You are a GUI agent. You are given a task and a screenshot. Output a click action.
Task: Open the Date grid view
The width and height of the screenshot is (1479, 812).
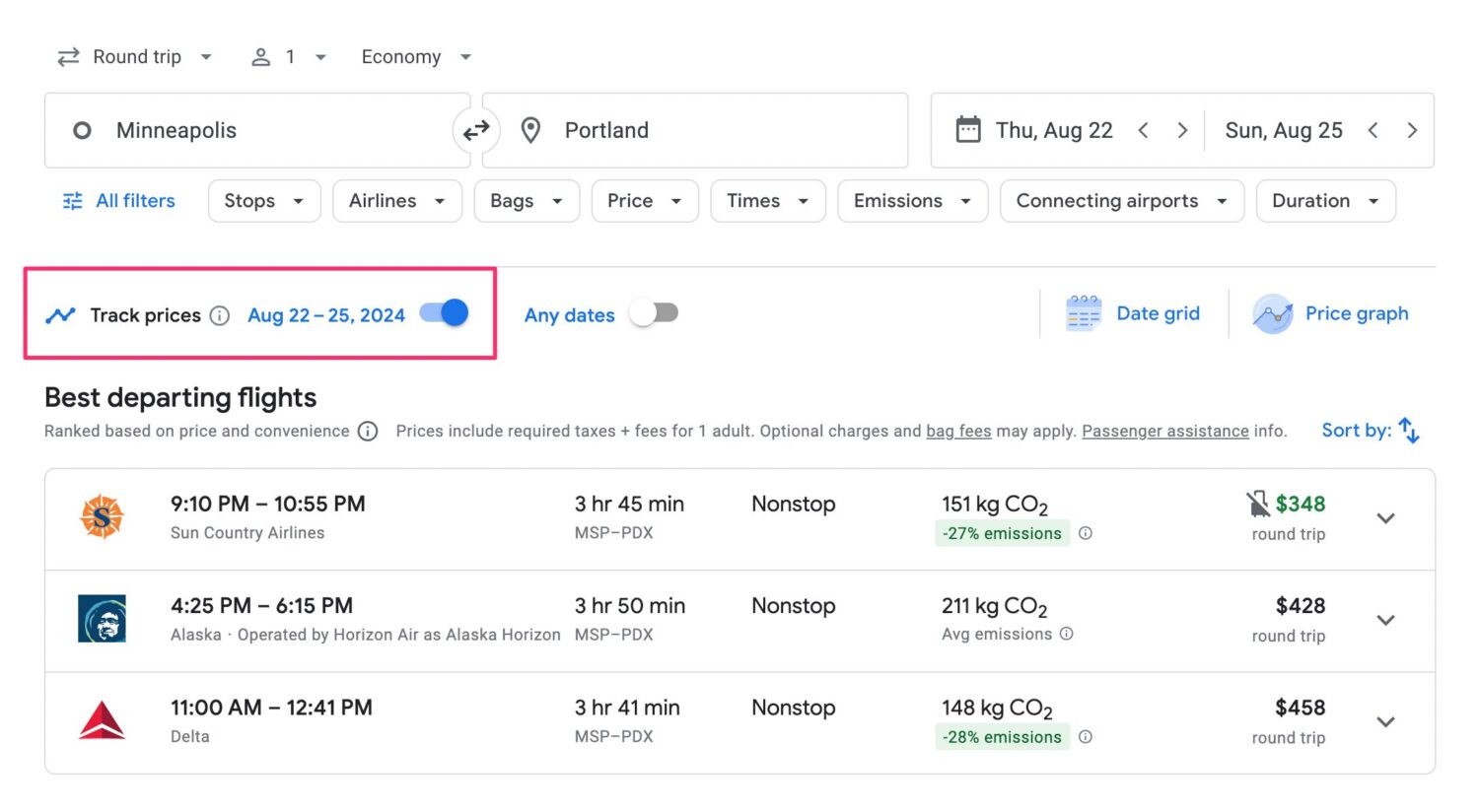click(x=1134, y=312)
